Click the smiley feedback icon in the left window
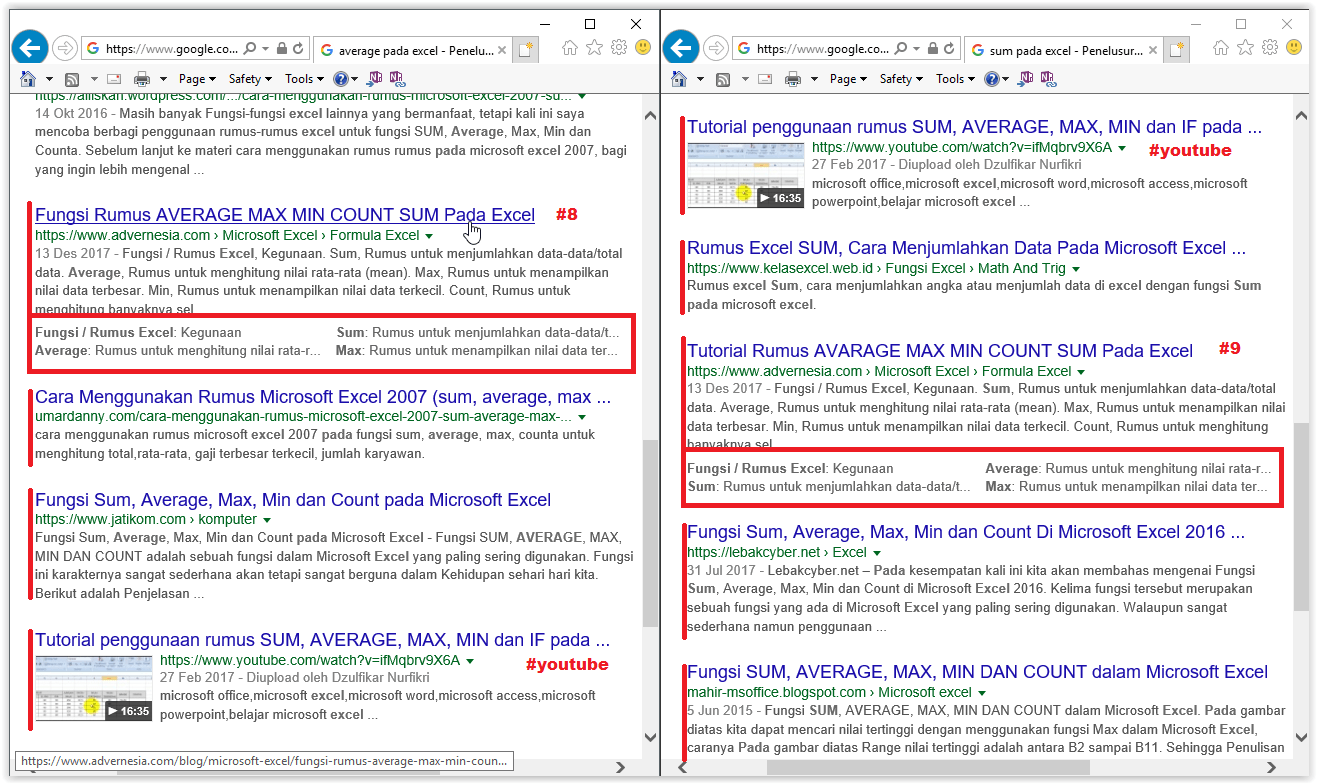The width and height of the screenshot is (1317, 784). click(643, 47)
